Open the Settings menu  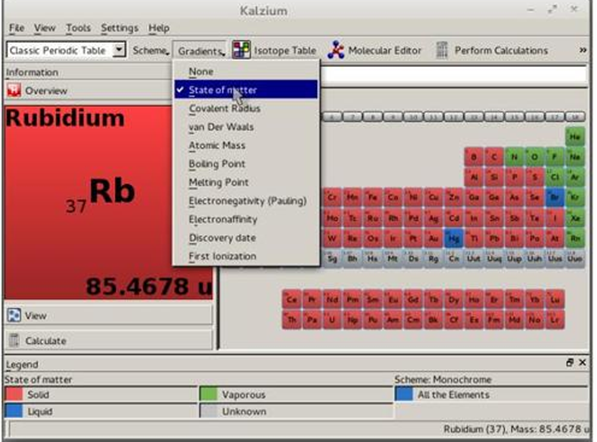120,28
